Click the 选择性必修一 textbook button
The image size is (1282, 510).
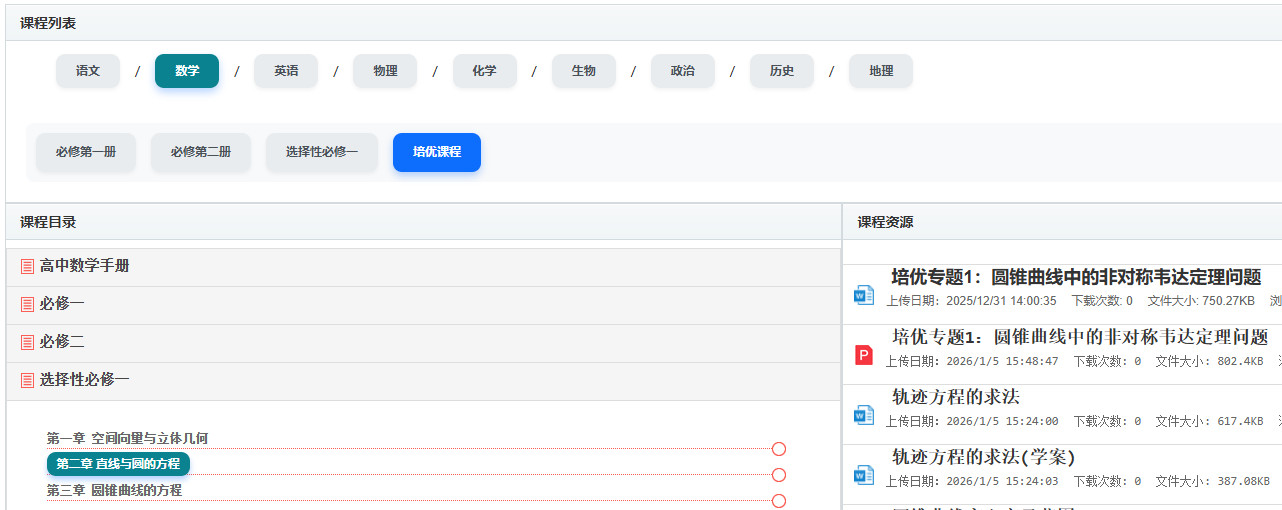coord(322,152)
